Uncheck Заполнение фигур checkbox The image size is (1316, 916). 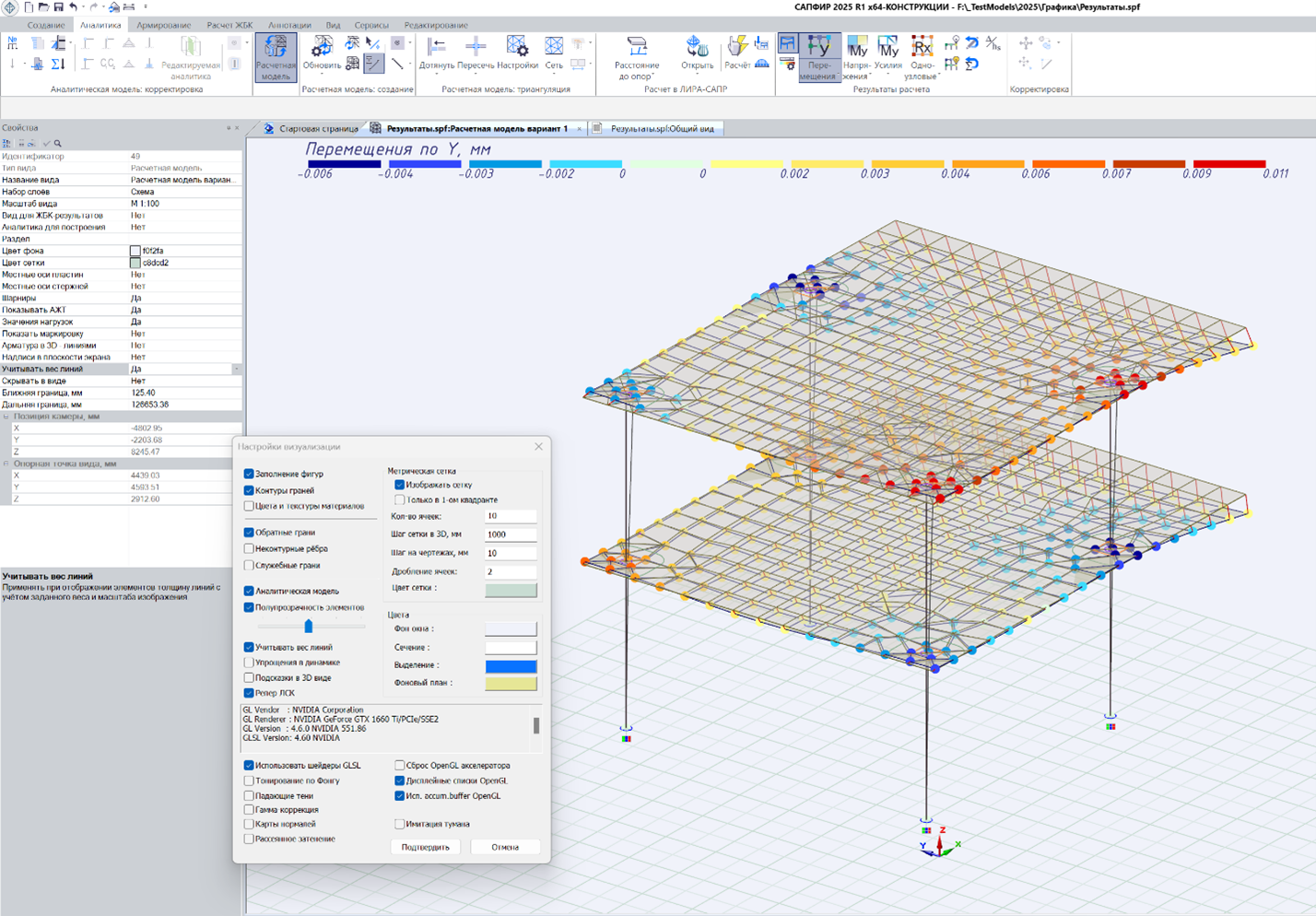pyautogui.click(x=249, y=474)
